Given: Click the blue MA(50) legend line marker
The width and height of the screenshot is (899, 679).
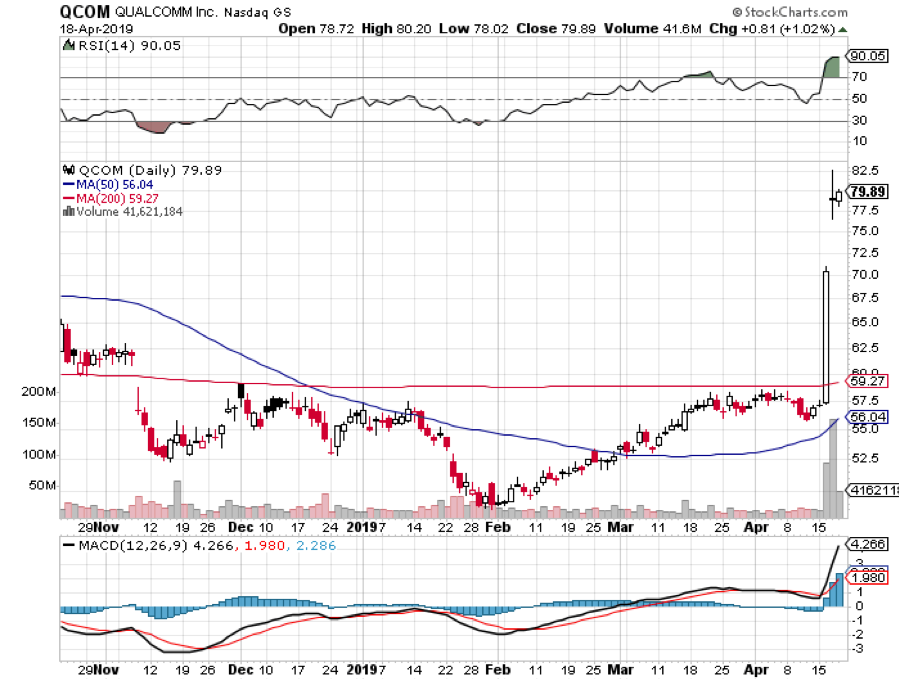Looking at the screenshot, I should click(x=67, y=184).
